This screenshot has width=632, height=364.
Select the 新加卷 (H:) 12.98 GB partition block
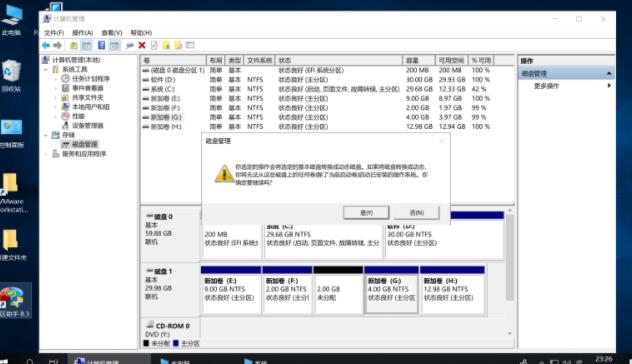[x=452, y=290]
